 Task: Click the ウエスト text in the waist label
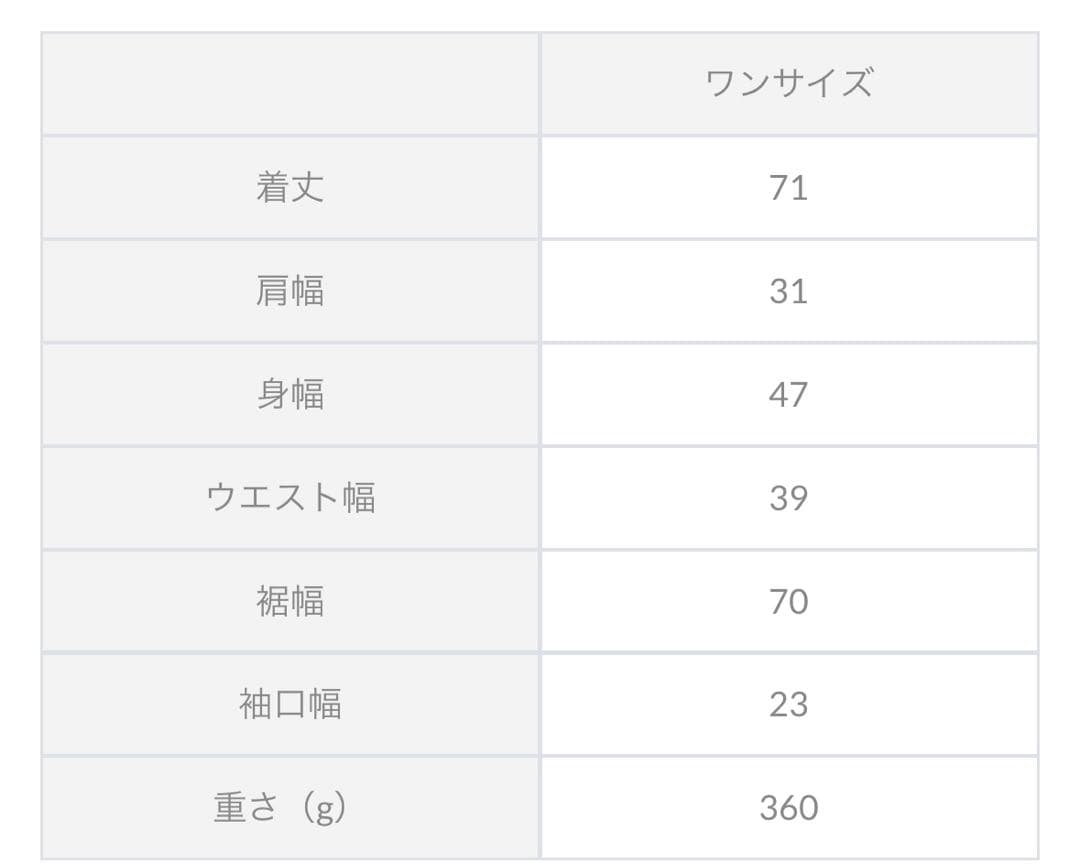(273, 497)
